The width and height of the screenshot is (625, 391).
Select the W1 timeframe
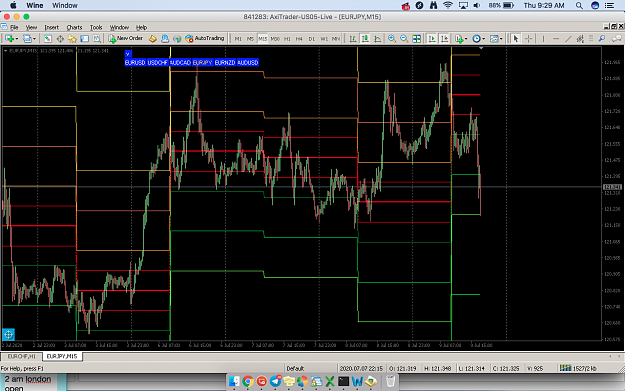click(324, 39)
